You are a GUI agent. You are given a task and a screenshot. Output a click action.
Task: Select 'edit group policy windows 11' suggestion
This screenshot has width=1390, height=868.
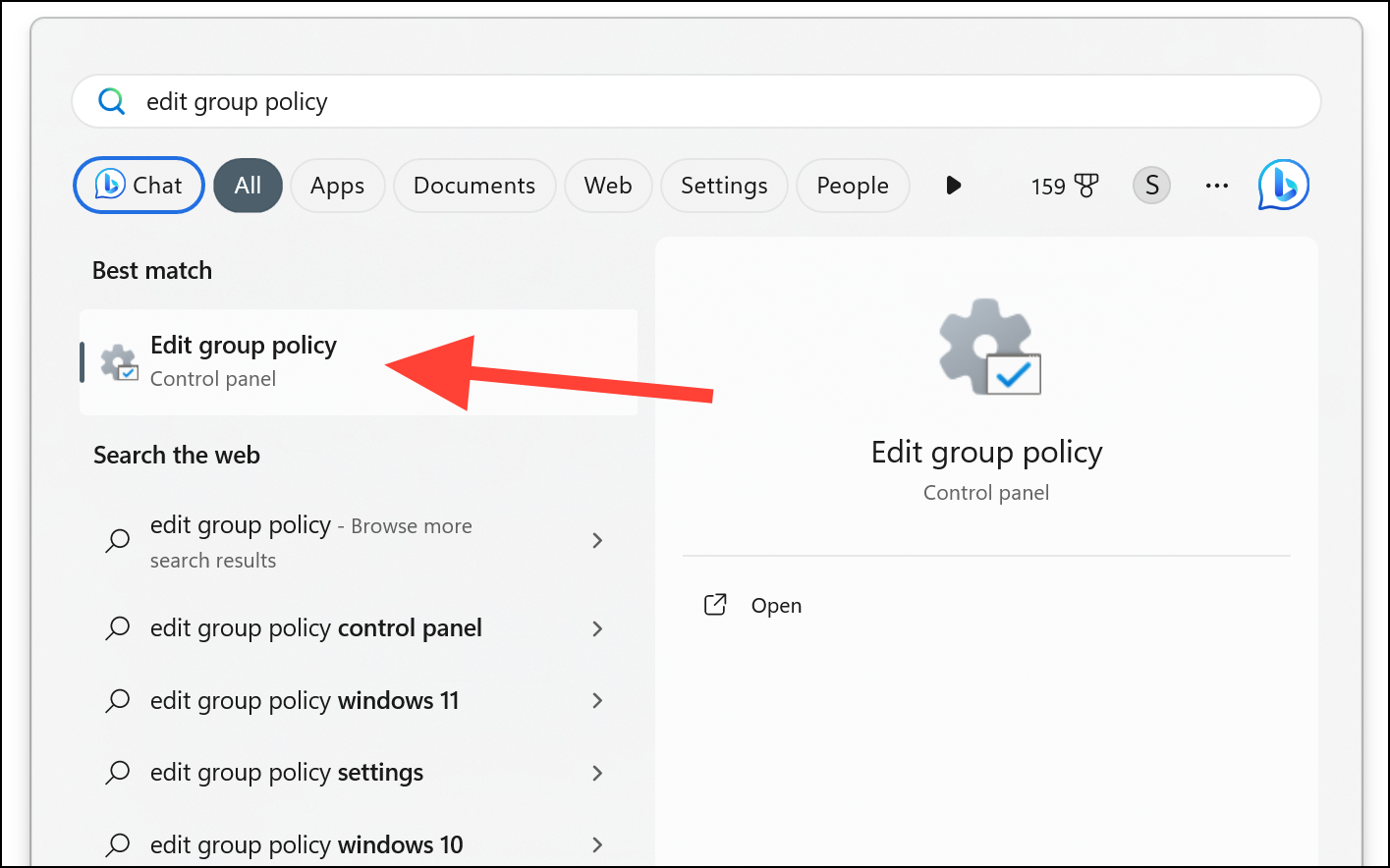(359, 701)
